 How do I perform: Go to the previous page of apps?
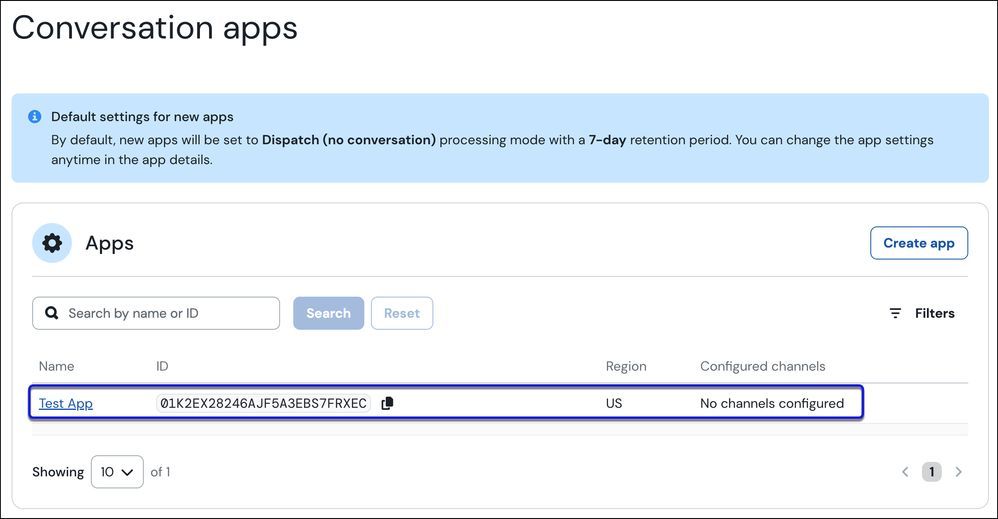click(x=905, y=472)
